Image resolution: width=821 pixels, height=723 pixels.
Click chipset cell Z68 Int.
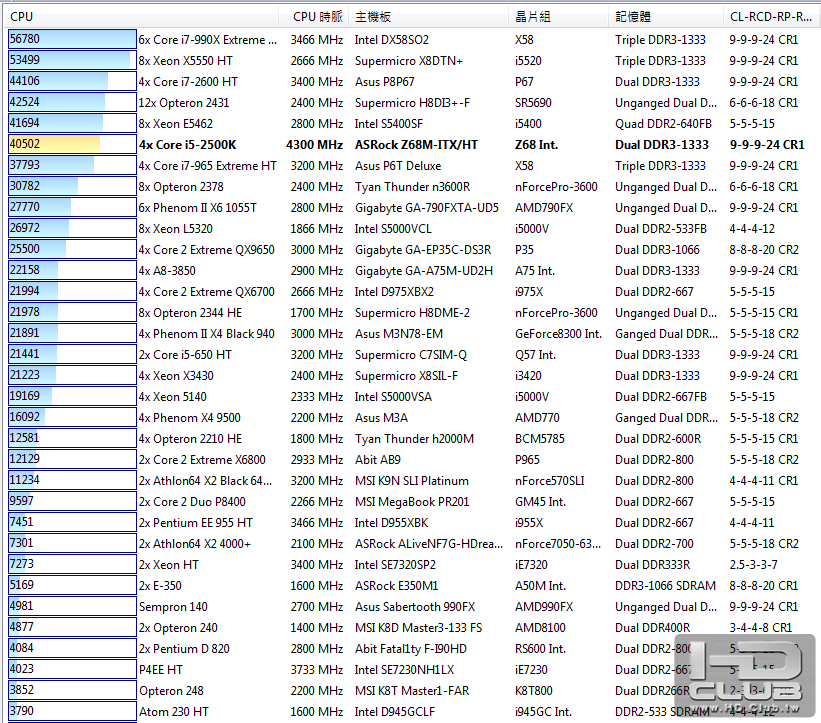click(536, 144)
